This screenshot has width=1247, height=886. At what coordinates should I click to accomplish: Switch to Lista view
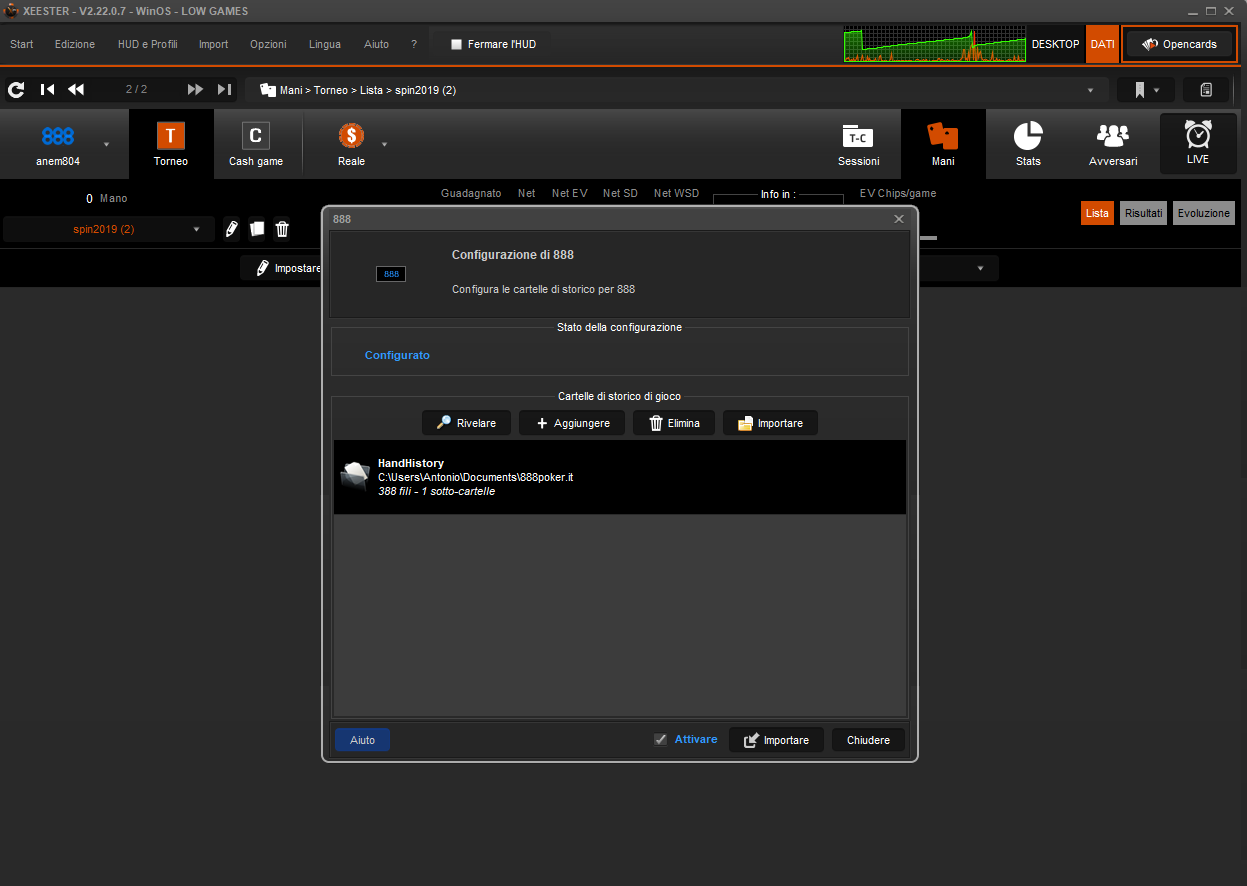(1097, 213)
